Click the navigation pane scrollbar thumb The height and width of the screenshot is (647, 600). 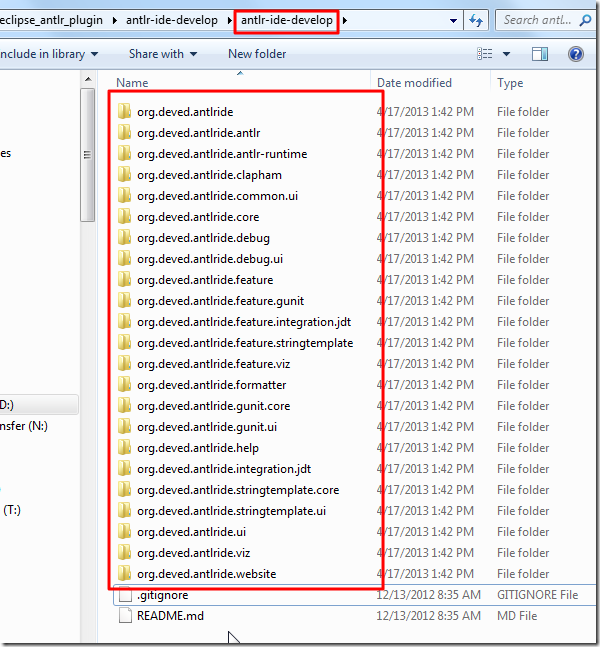click(x=87, y=155)
